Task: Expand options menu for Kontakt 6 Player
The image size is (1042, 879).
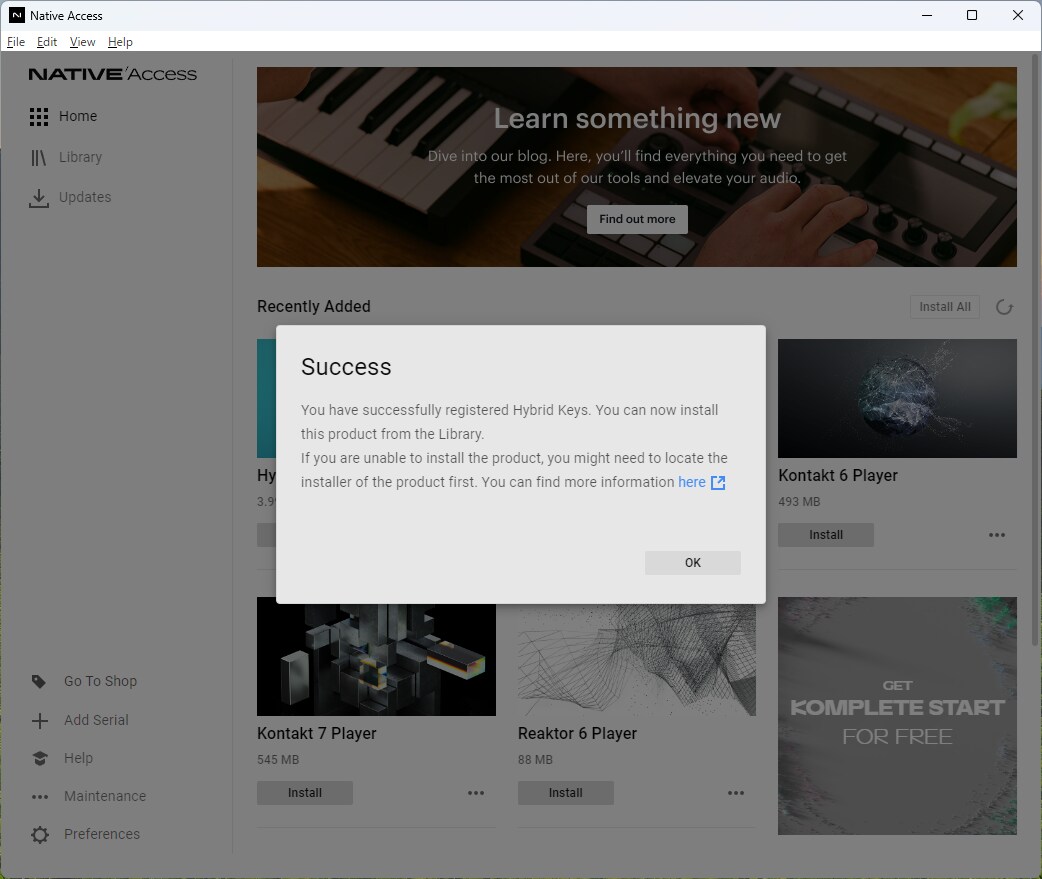Action: [997, 535]
